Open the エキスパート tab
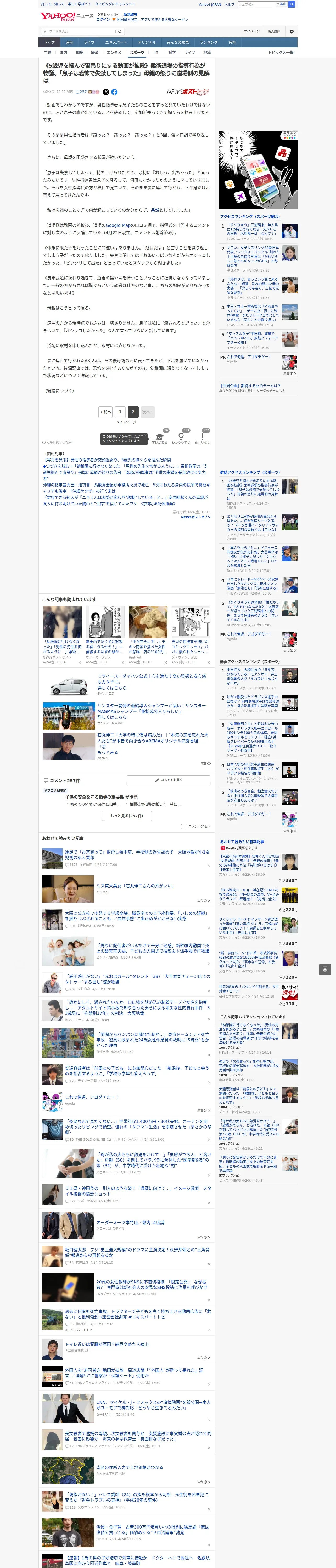 pyautogui.click(x=116, y=43)
